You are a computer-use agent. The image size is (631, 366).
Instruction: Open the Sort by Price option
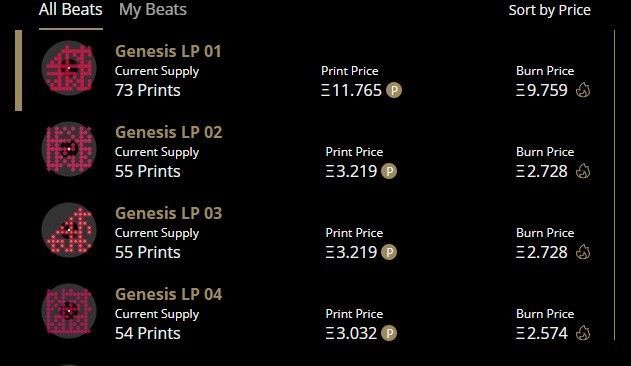click(x=549, y=10)
